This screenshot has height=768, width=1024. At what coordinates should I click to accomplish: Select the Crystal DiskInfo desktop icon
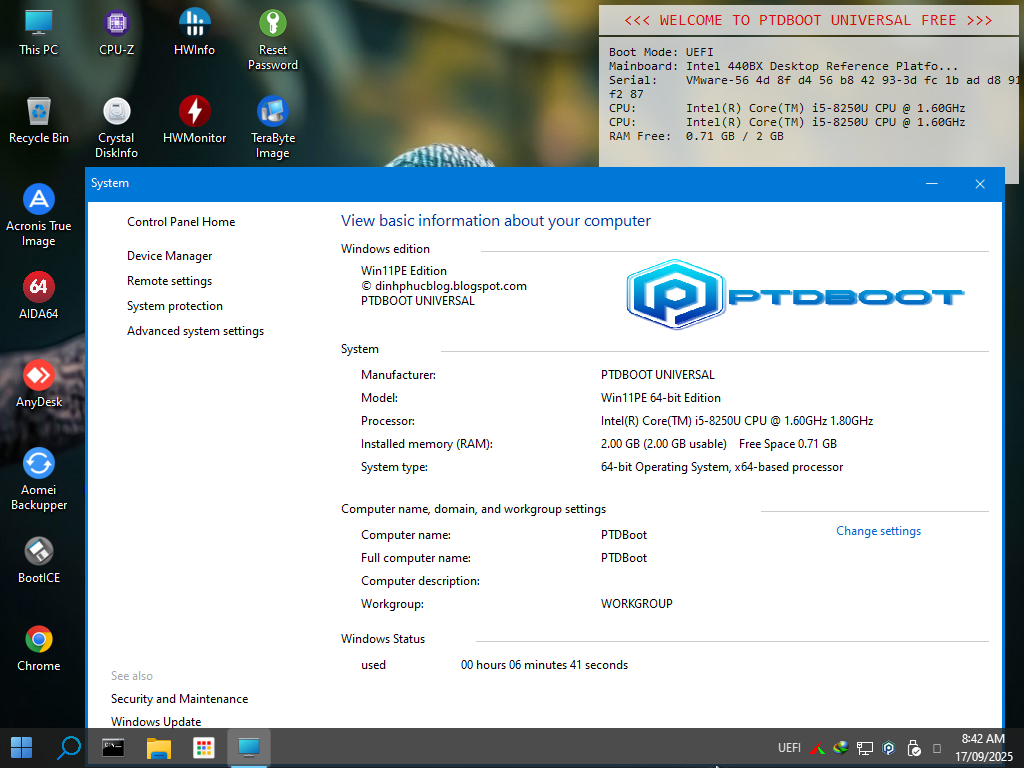click(x=116, y=112)
